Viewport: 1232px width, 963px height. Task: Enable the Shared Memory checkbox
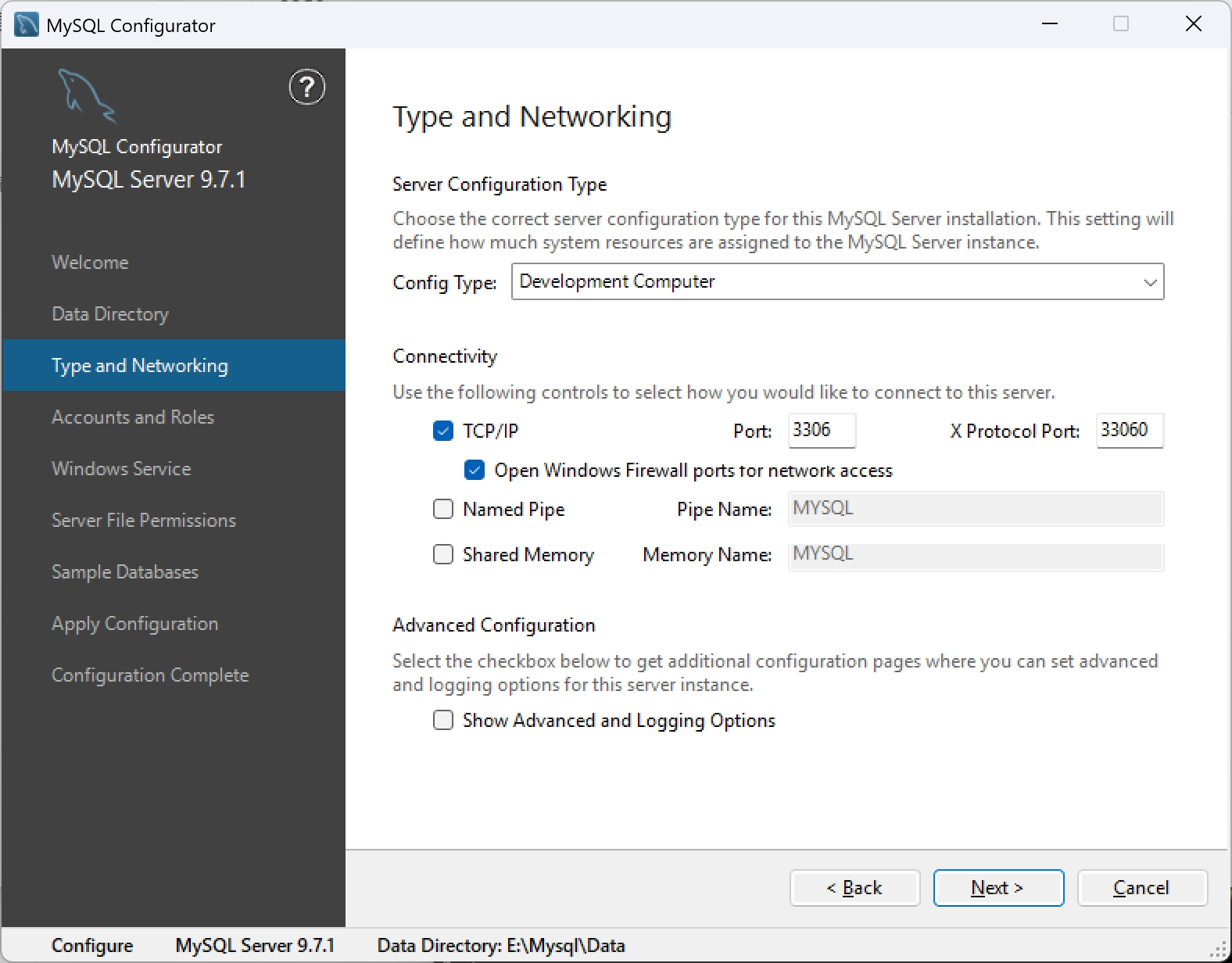(x=443, y=554)
